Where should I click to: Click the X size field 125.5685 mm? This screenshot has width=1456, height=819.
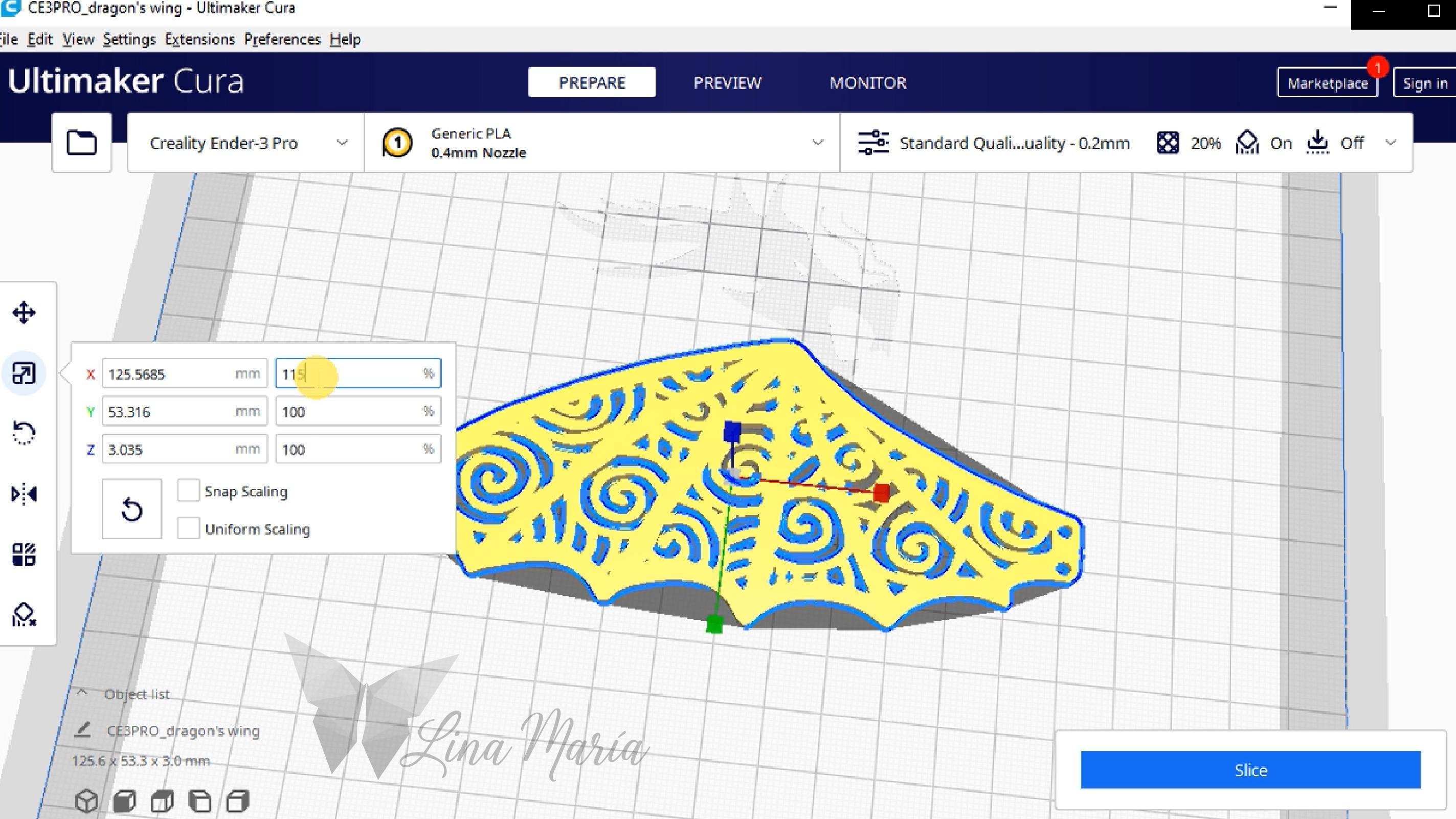coord(184,373)
